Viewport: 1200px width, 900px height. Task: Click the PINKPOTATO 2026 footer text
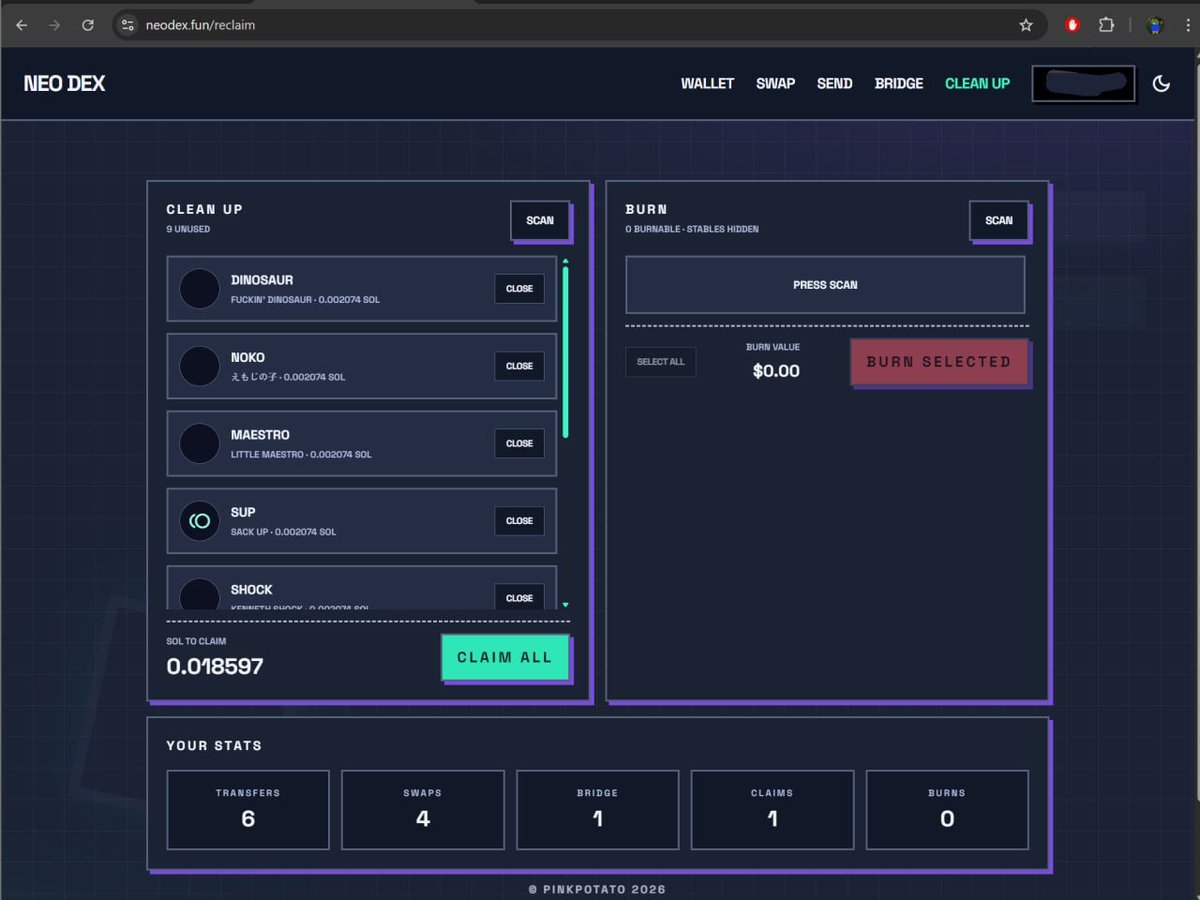[x=597, y=889]
